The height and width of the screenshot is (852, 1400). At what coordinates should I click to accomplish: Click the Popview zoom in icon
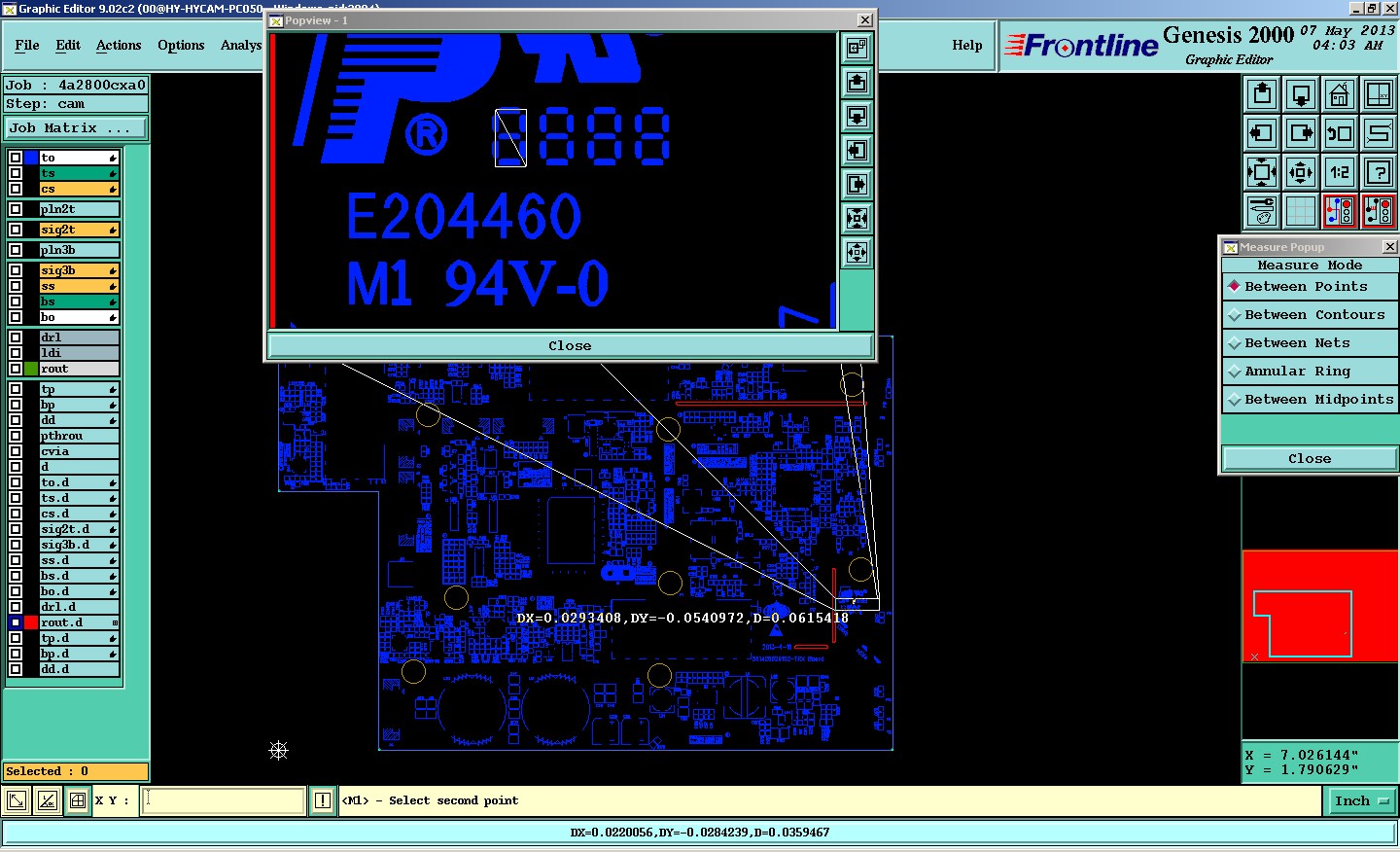pos(857,218)
